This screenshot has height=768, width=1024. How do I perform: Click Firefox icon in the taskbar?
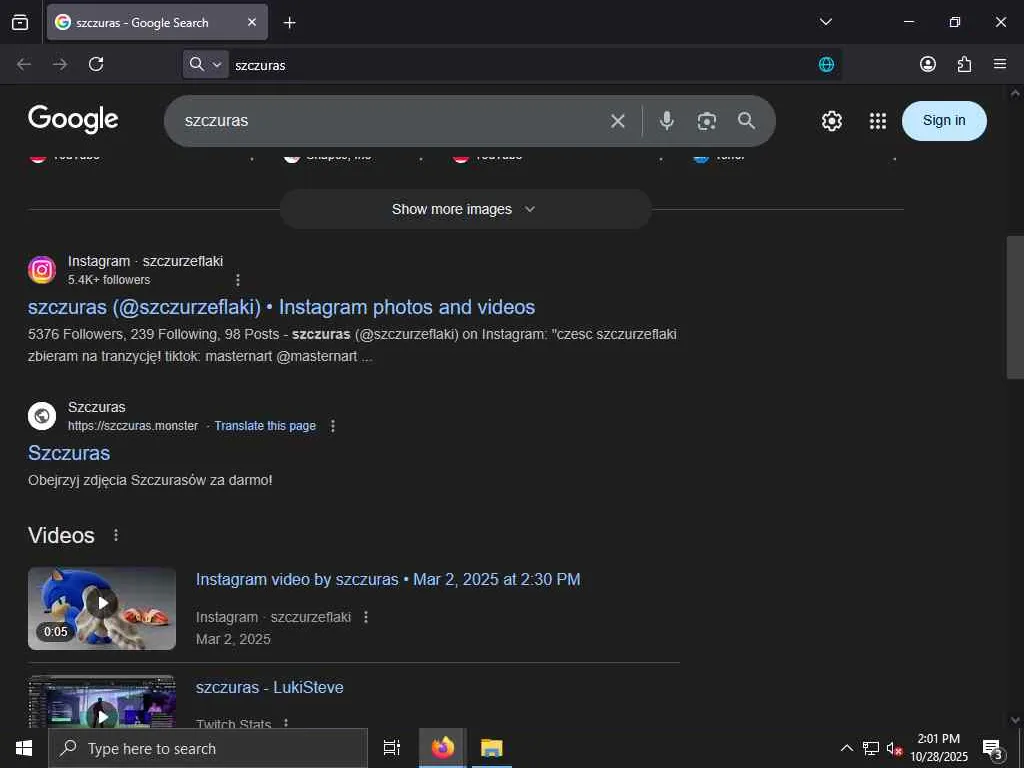442,748
